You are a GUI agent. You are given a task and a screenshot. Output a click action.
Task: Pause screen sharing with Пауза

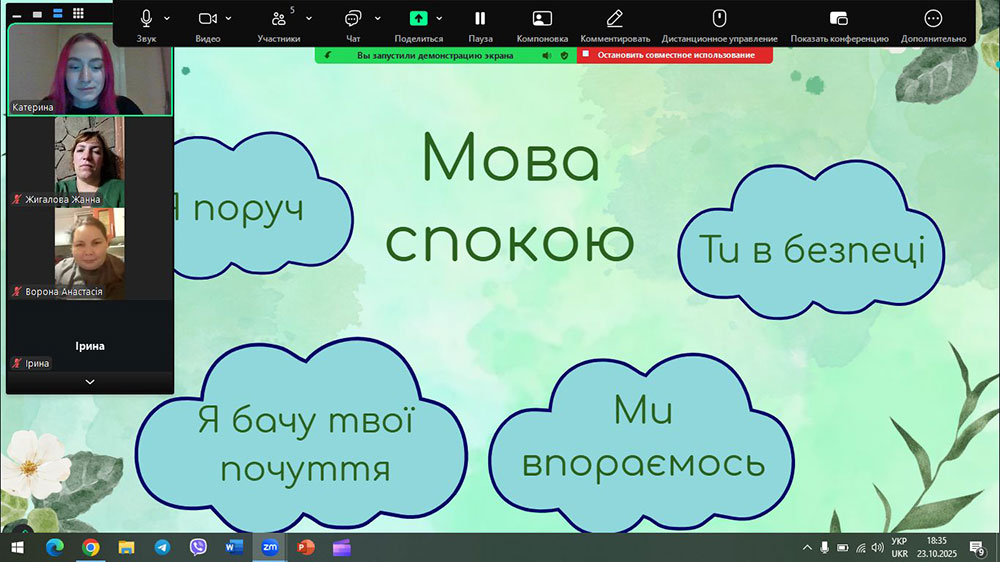[x=480, y=19]
